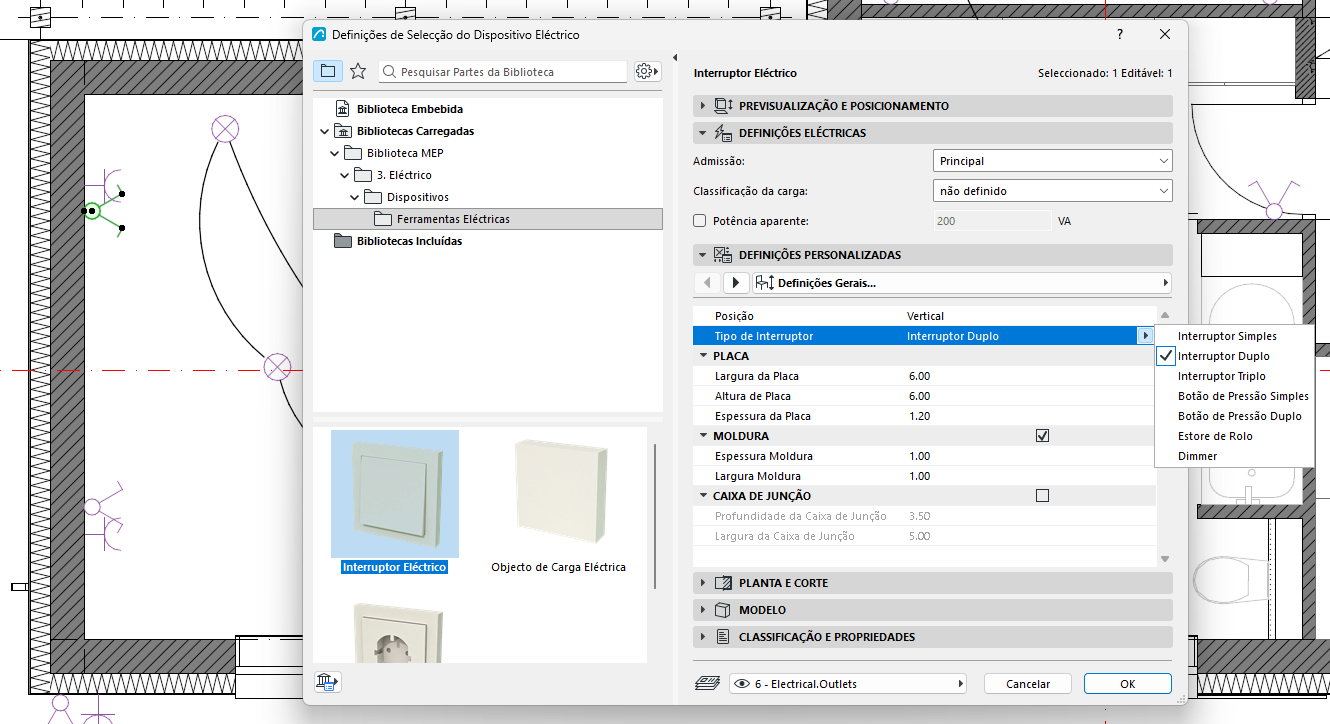Expand the Modelo panel
Screen dimensions: 1330x724
point(932,610)
